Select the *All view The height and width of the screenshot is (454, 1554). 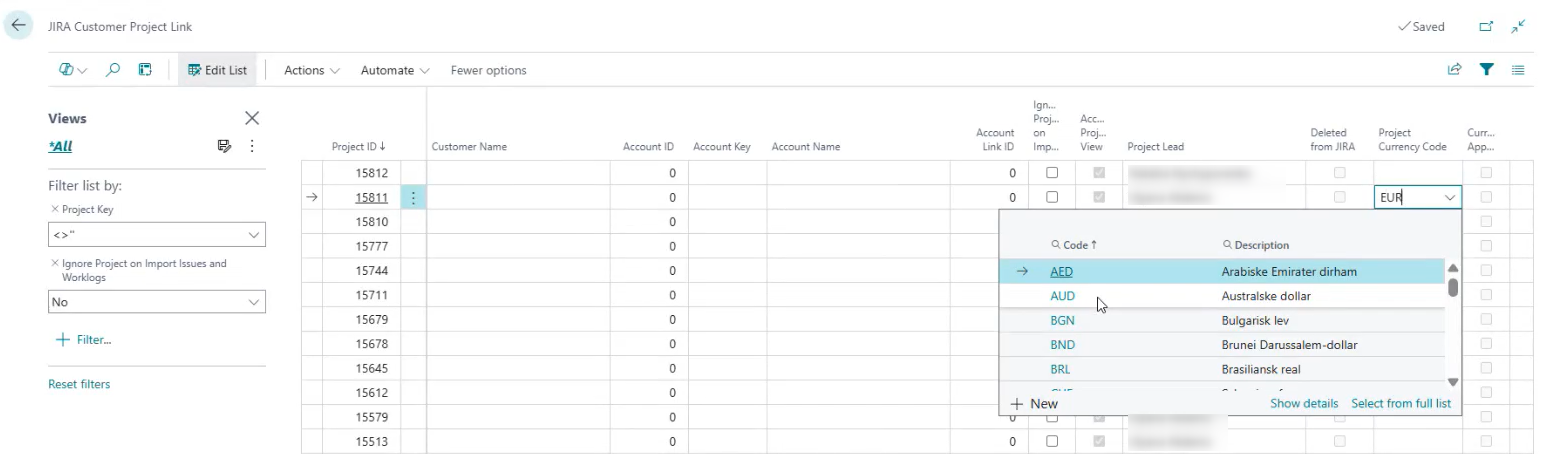(x=60, y=147)
